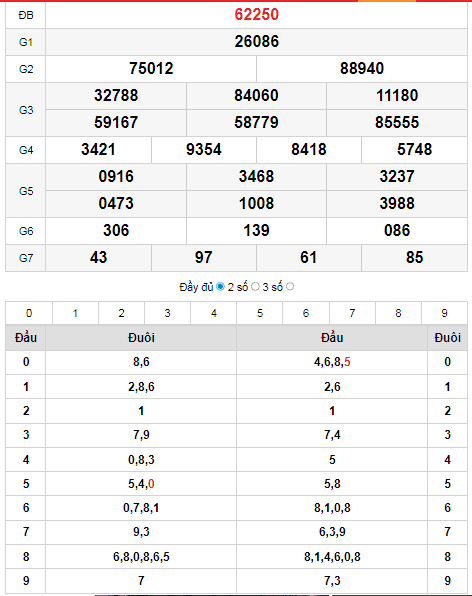Screen dimensions: 472x596
Task: Click the Đuôi cell '8,6'
Action: click(x=141, y=362)
